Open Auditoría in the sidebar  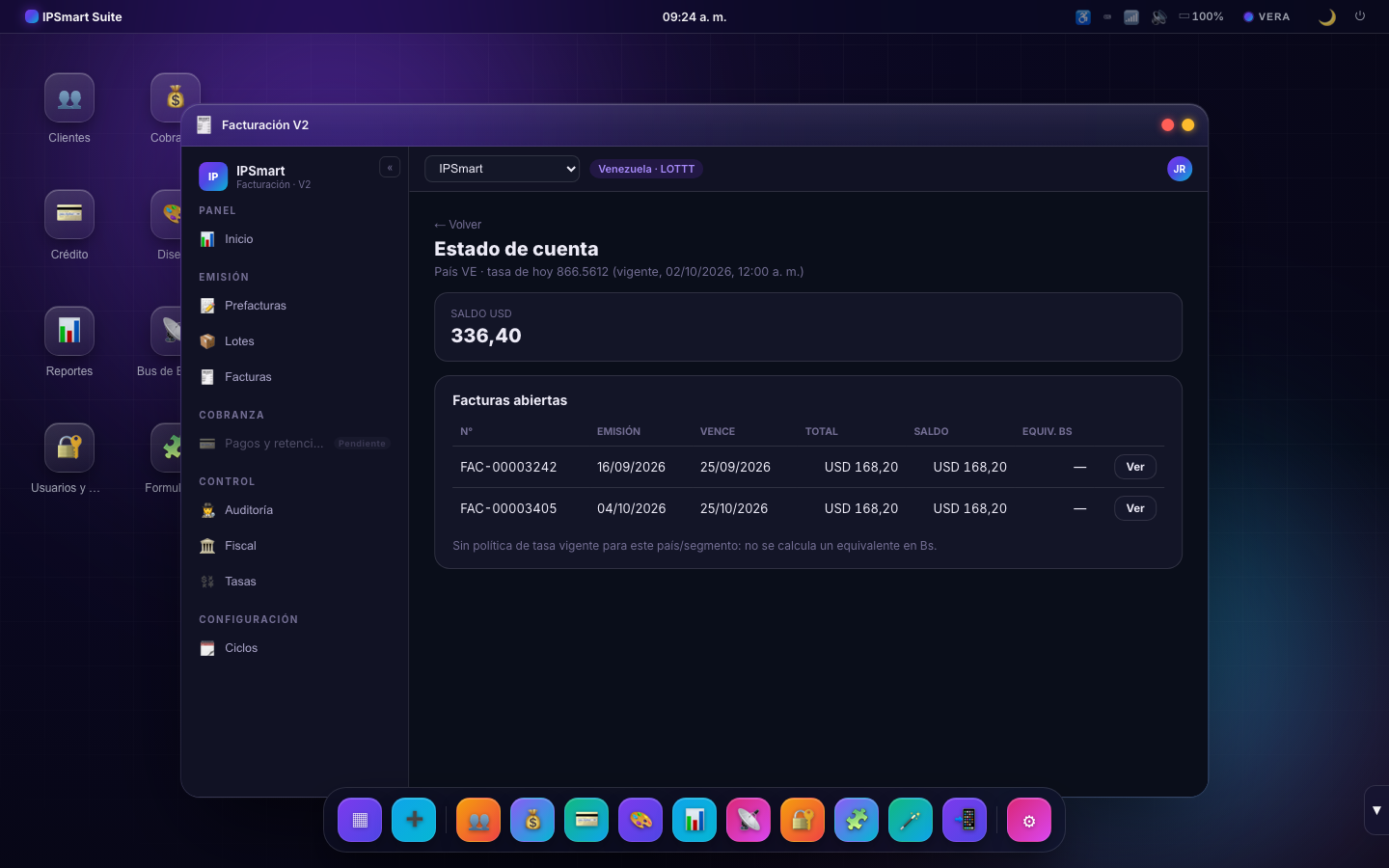pos(295,510)
